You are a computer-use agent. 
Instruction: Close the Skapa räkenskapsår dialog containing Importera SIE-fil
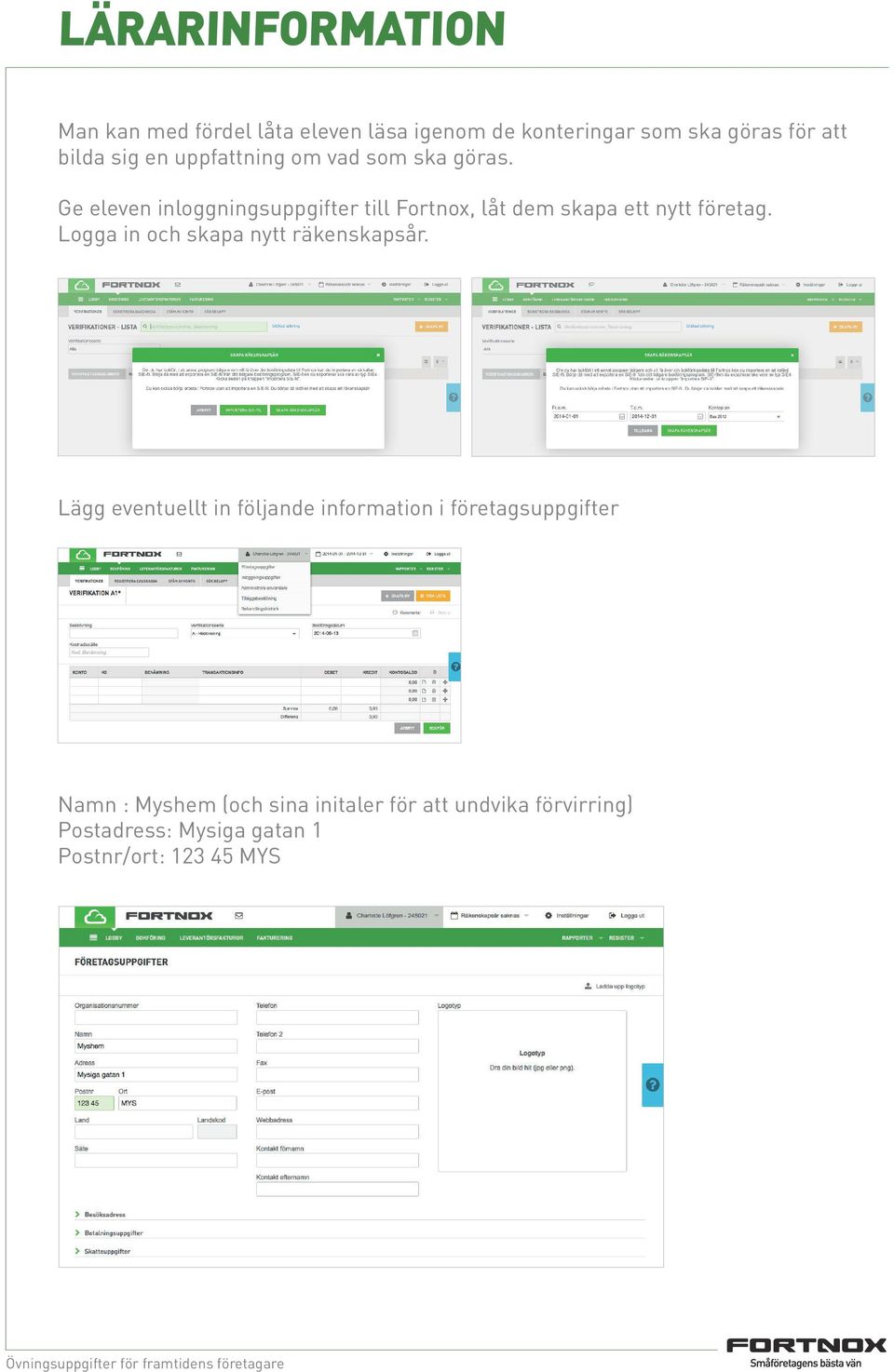coord(378,355)
